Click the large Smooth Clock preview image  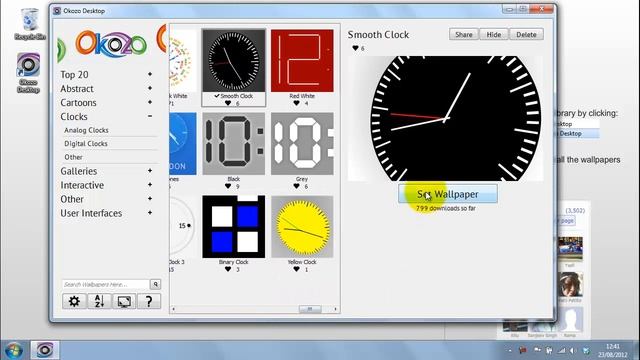tap(445, 118)
